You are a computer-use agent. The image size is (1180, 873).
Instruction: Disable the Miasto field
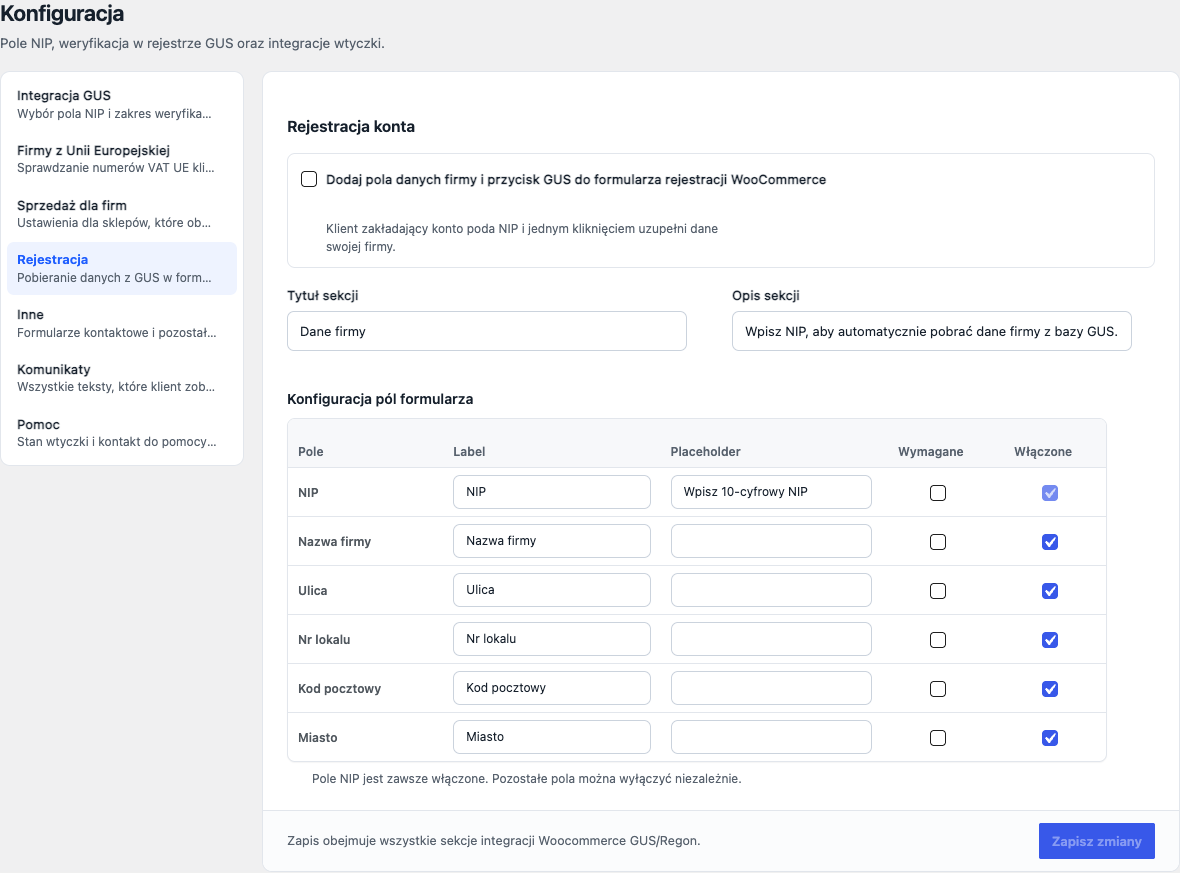coord(1050,738)
